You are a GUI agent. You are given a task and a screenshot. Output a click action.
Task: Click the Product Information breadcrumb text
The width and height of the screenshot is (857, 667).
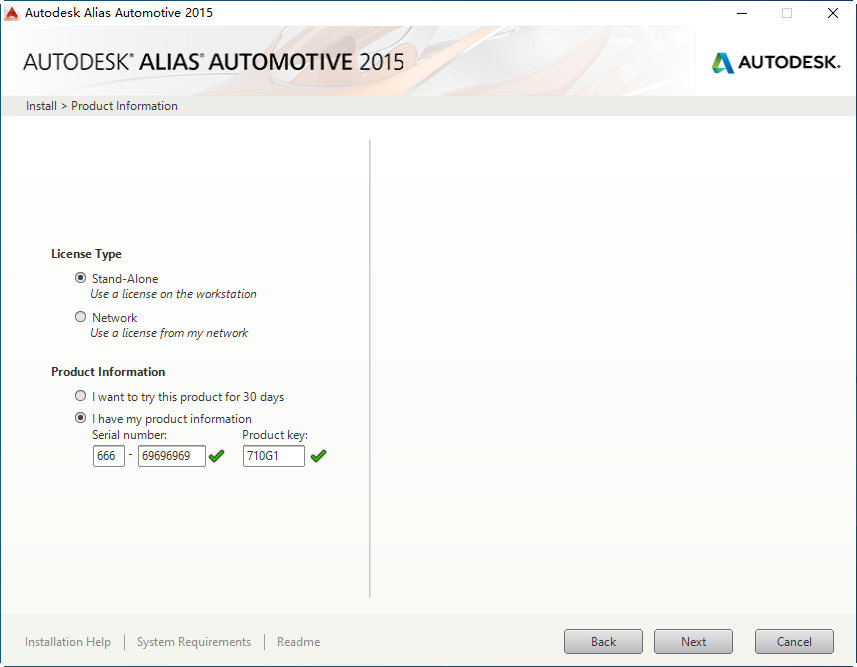point(124,106)
